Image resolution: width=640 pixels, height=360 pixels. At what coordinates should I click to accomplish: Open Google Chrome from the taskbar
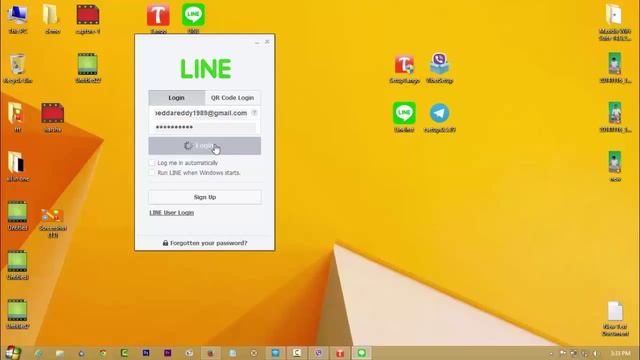click(103, 353)
